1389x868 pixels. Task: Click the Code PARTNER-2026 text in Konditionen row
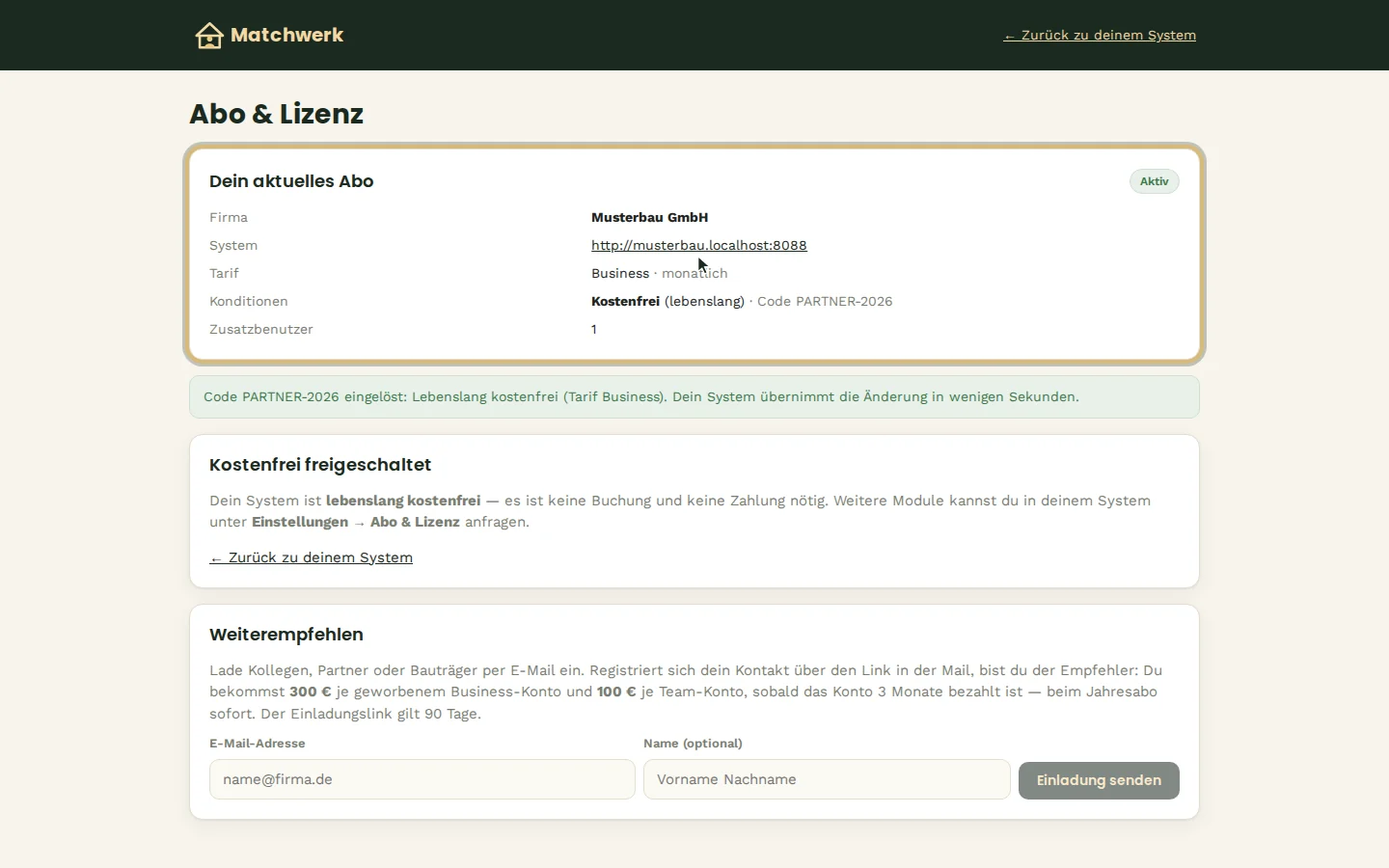tap(825, 301)
